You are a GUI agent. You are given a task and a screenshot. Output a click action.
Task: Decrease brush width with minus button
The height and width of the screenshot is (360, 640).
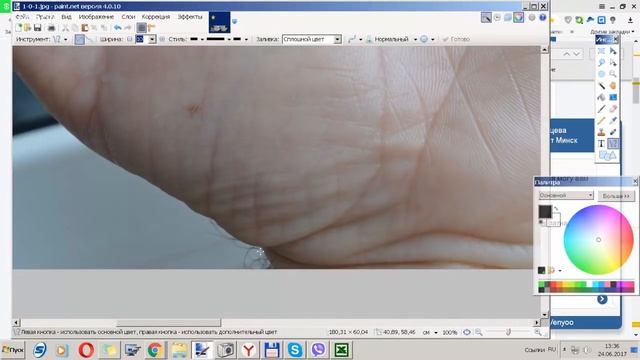[x=129, y=39]
